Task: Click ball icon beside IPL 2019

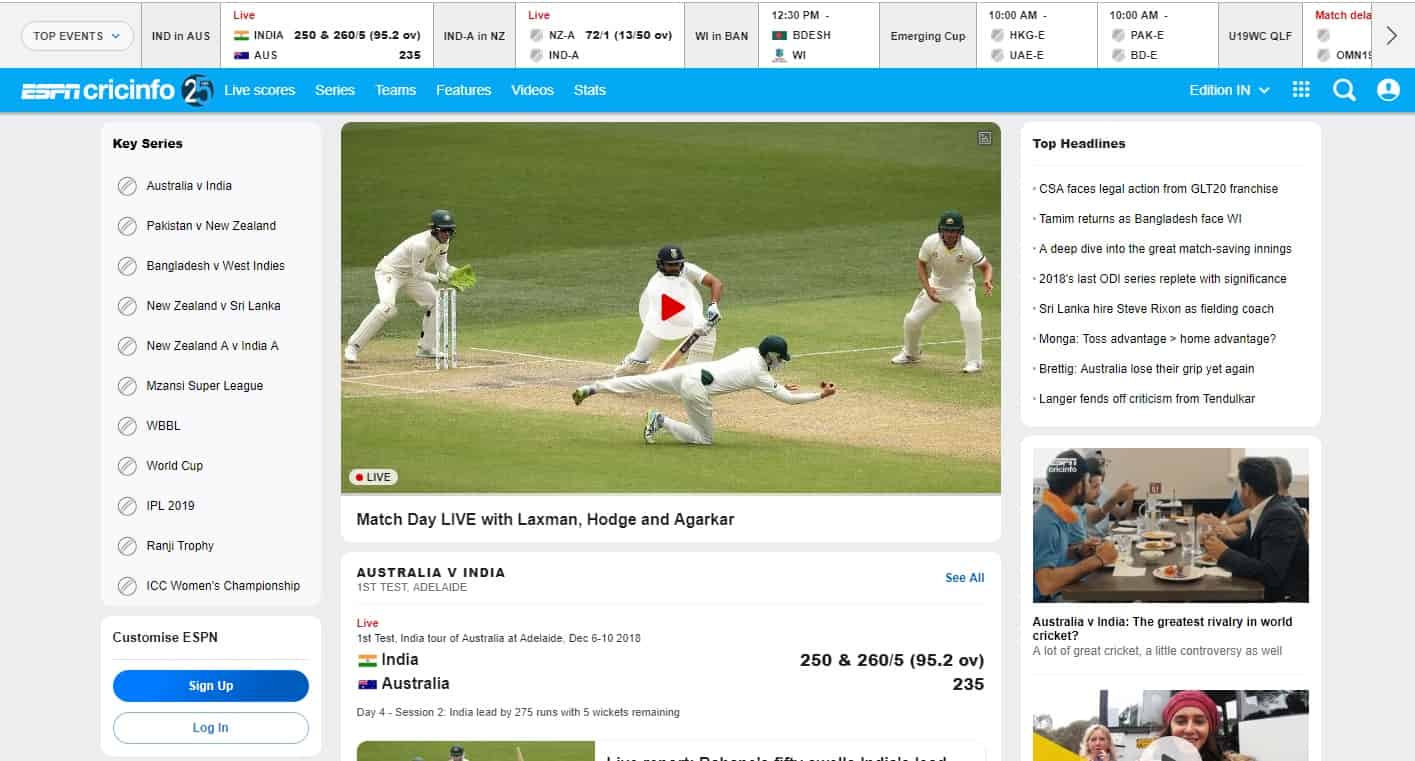Action: (127, 506)
